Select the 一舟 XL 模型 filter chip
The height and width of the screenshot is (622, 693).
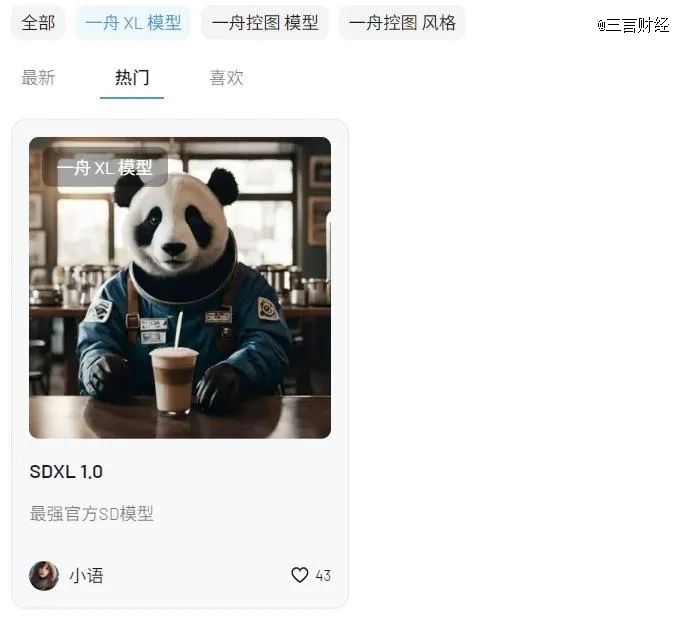click(133, 23)
